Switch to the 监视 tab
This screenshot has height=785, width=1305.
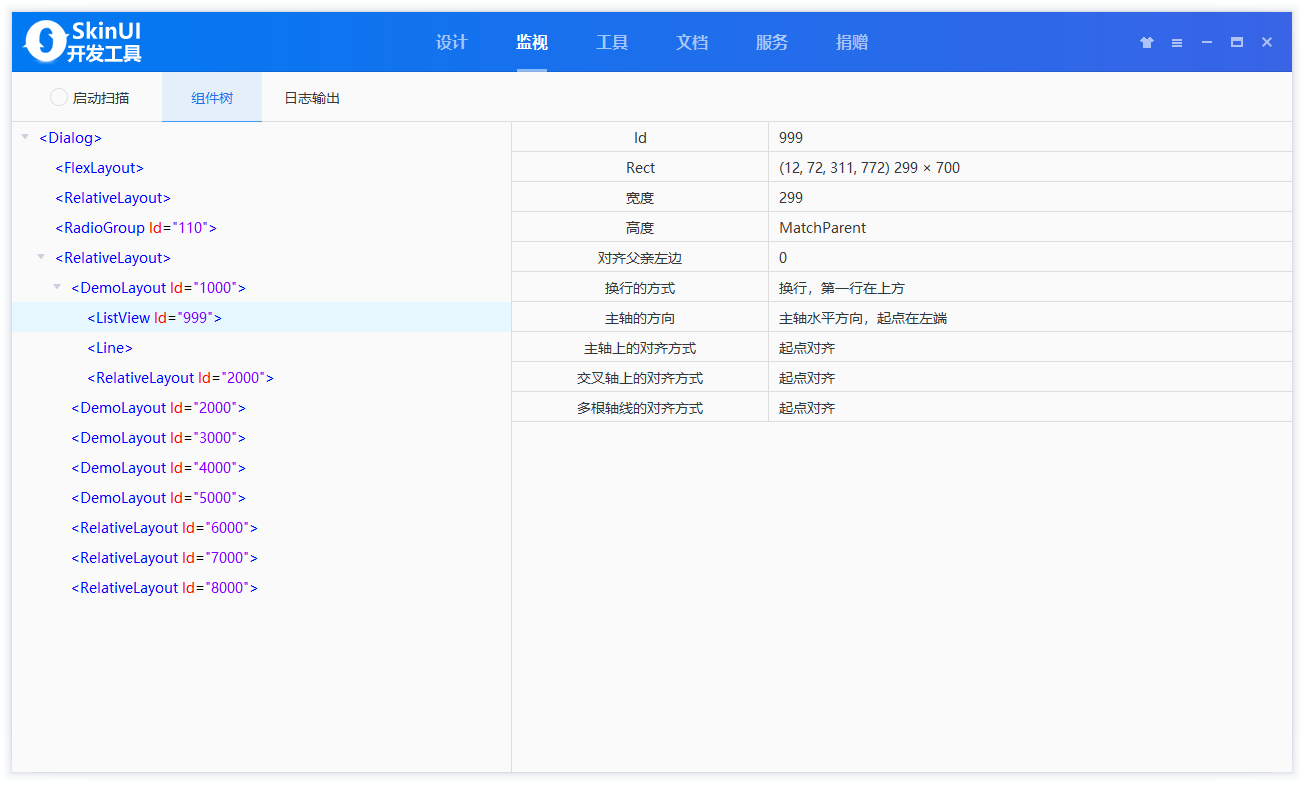(532, 42)
